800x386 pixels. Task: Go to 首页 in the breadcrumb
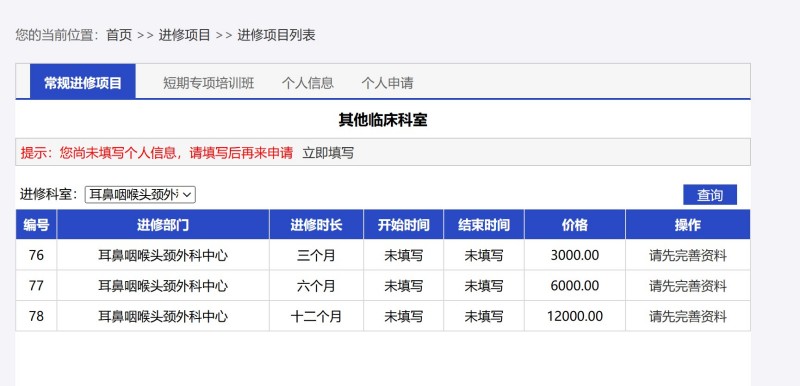click(x=119, y=35)
